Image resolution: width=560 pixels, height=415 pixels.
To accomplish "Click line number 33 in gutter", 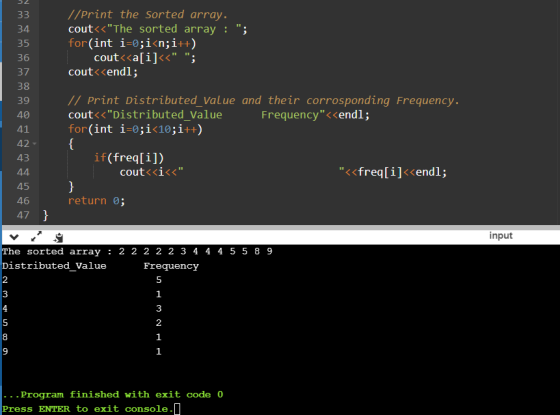I will pos(24,15).
